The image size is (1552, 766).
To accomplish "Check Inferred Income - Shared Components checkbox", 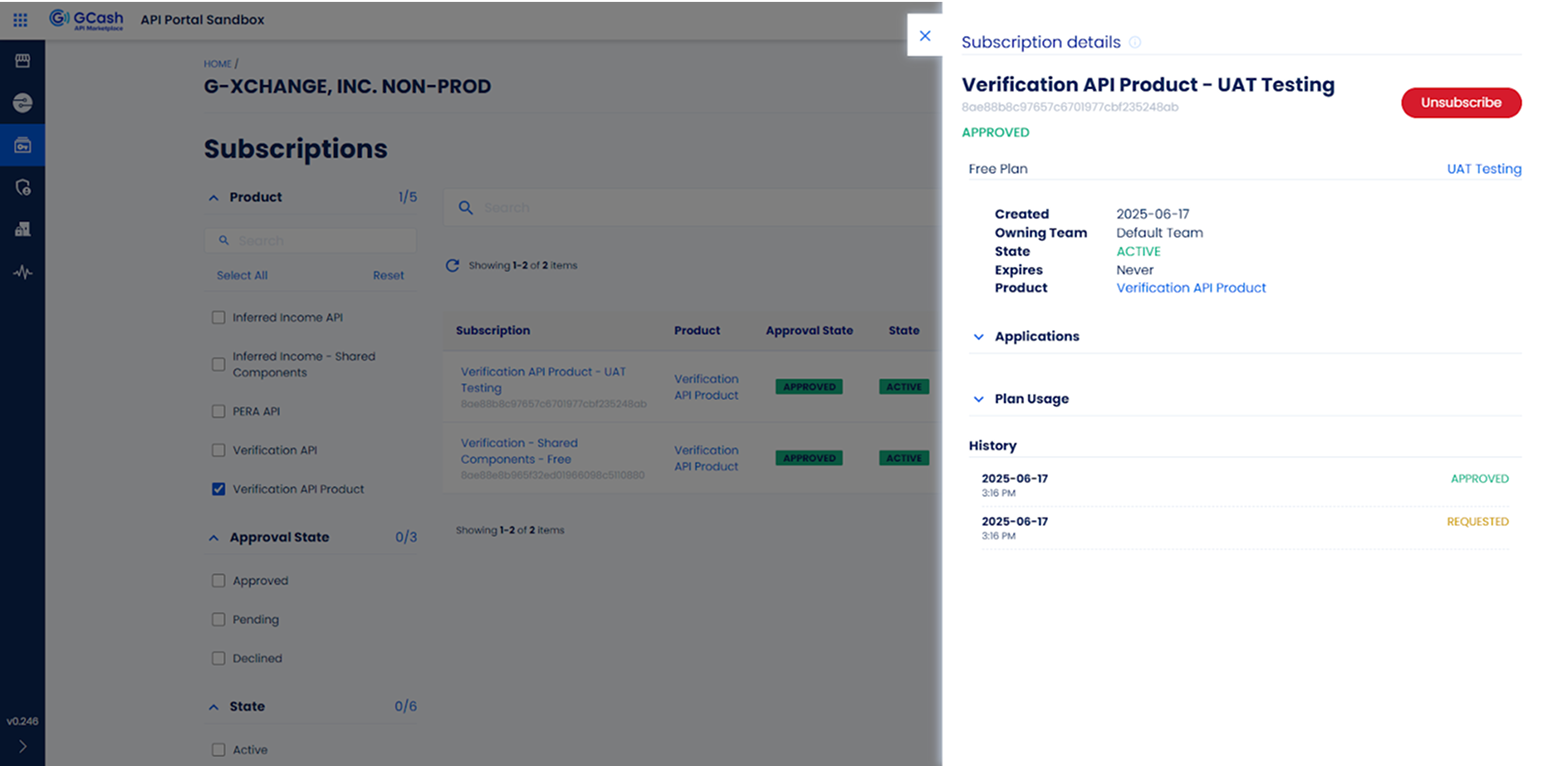I will pos(218,364).
